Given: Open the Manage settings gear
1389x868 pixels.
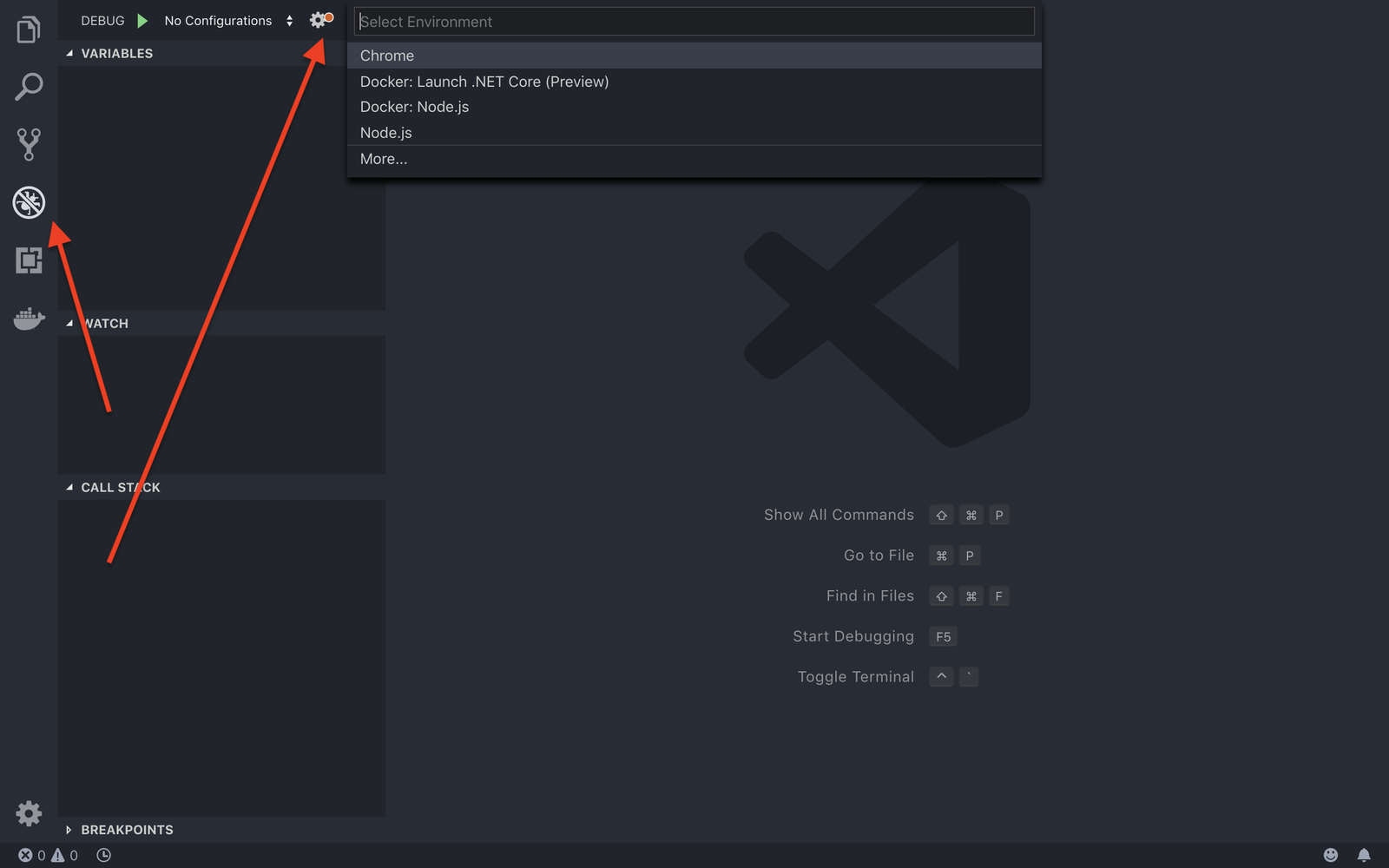Looking at the screenshot, I should [x=29, y=813].
